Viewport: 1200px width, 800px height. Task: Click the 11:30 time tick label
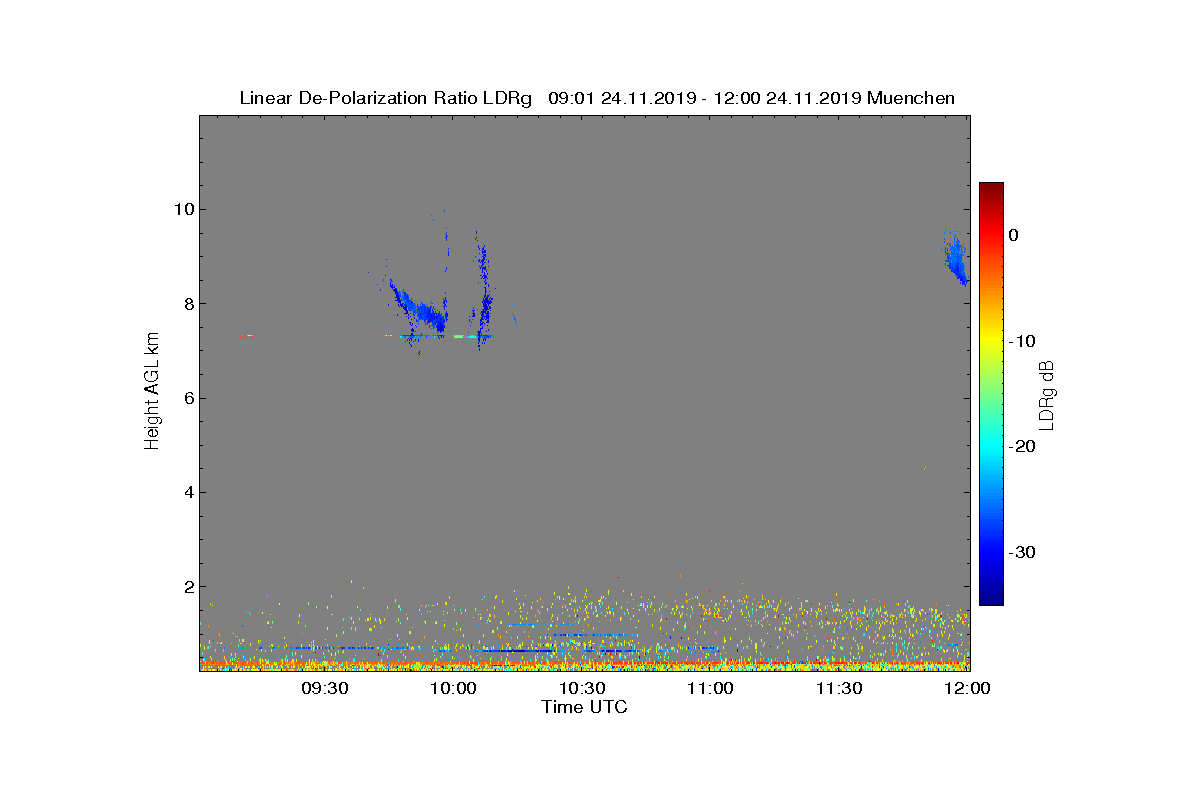(840, 688)
